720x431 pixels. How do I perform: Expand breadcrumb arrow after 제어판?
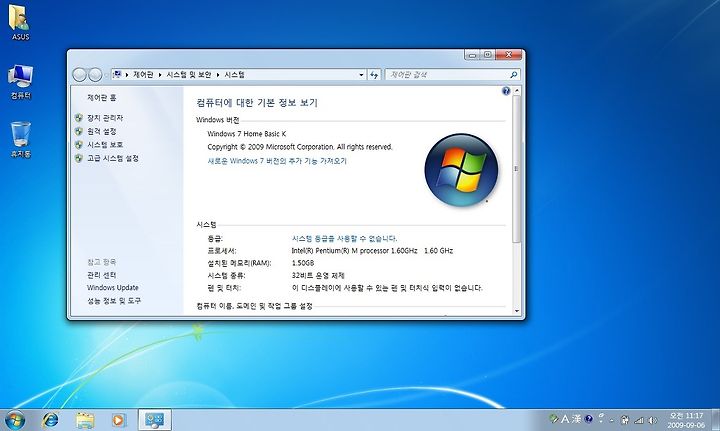coord(160,75)
